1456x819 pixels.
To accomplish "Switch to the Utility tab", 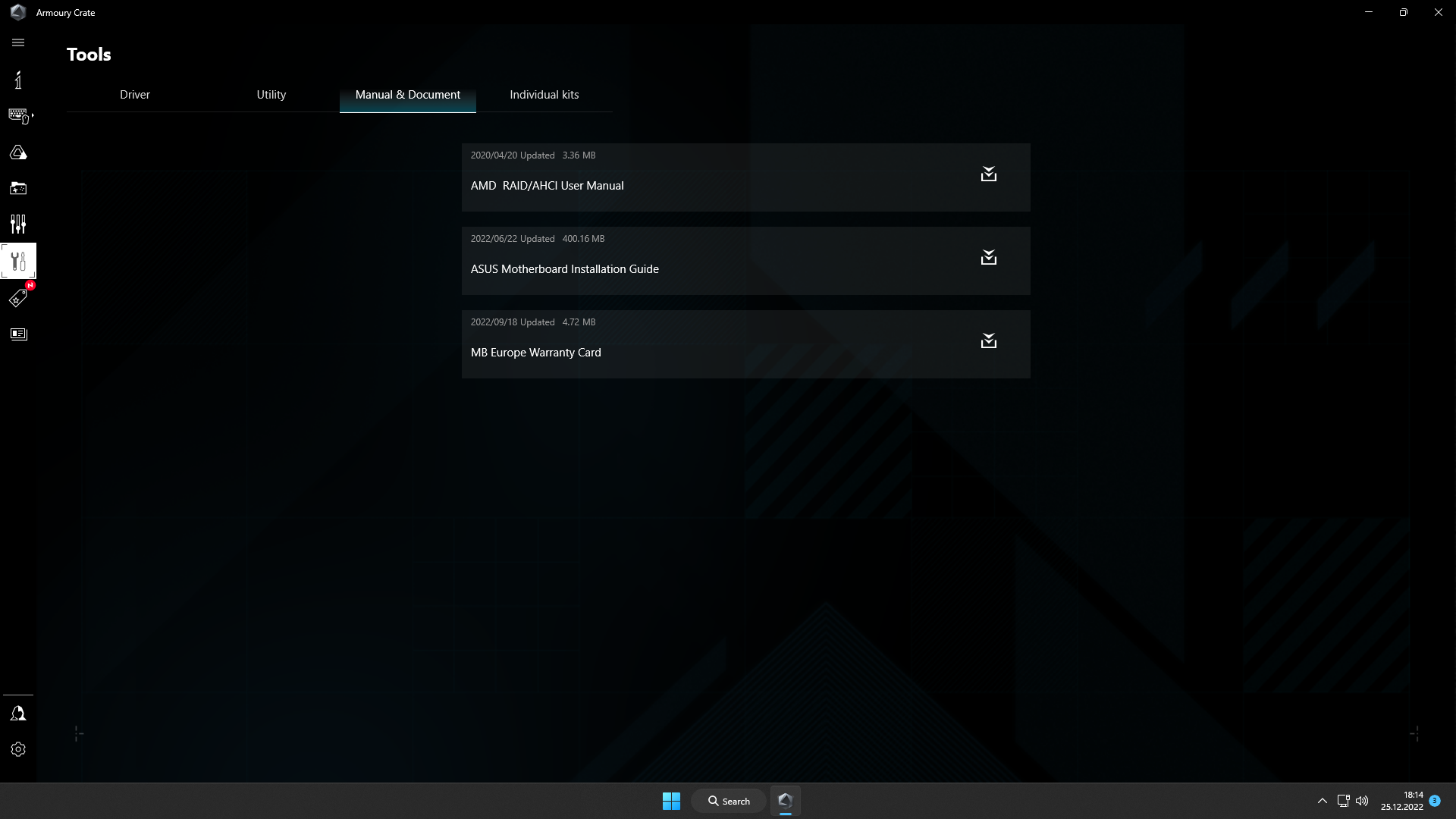I will tap(271, 94).
